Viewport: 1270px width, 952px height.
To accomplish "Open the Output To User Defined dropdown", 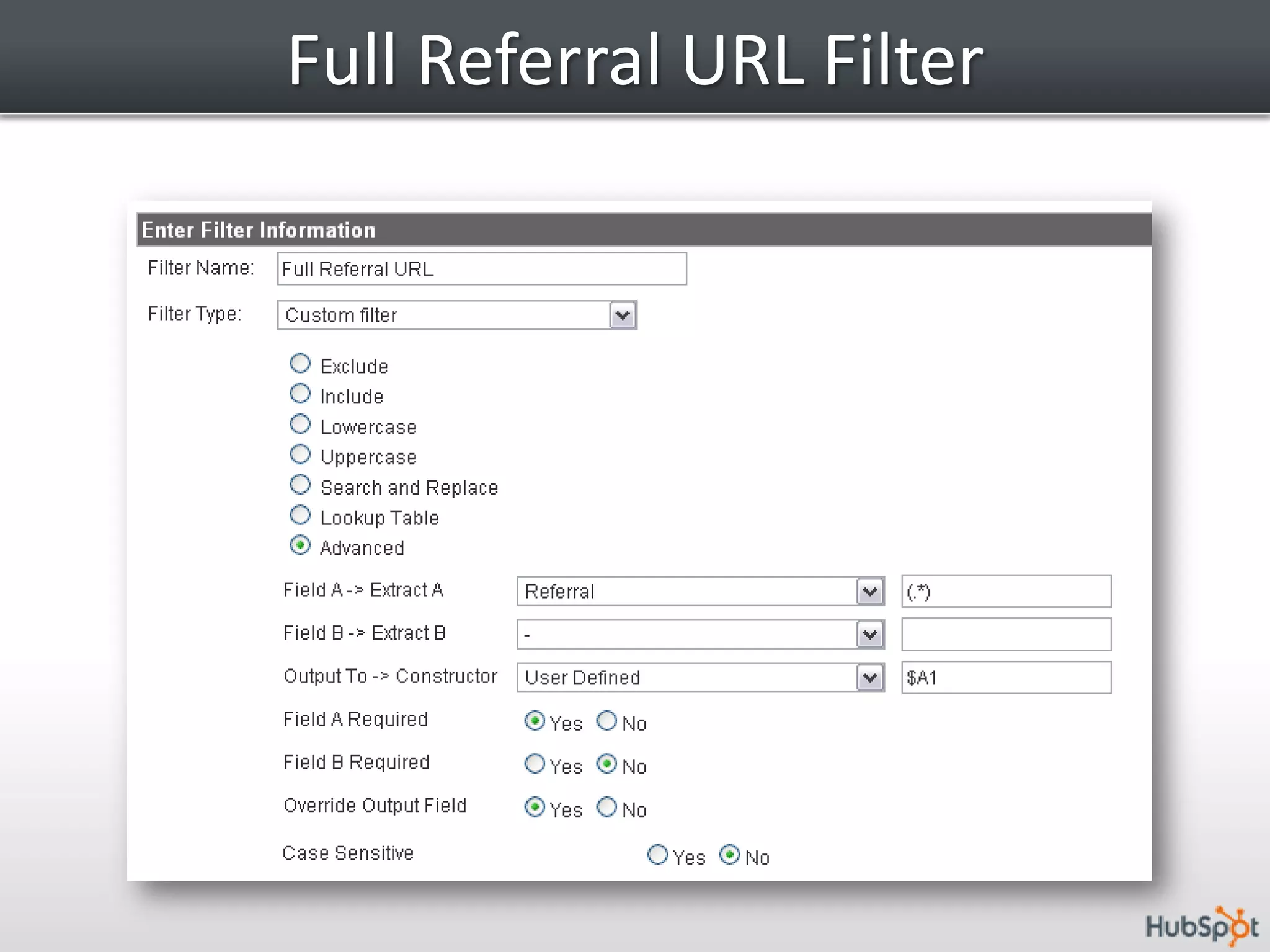I will [870, 677].
